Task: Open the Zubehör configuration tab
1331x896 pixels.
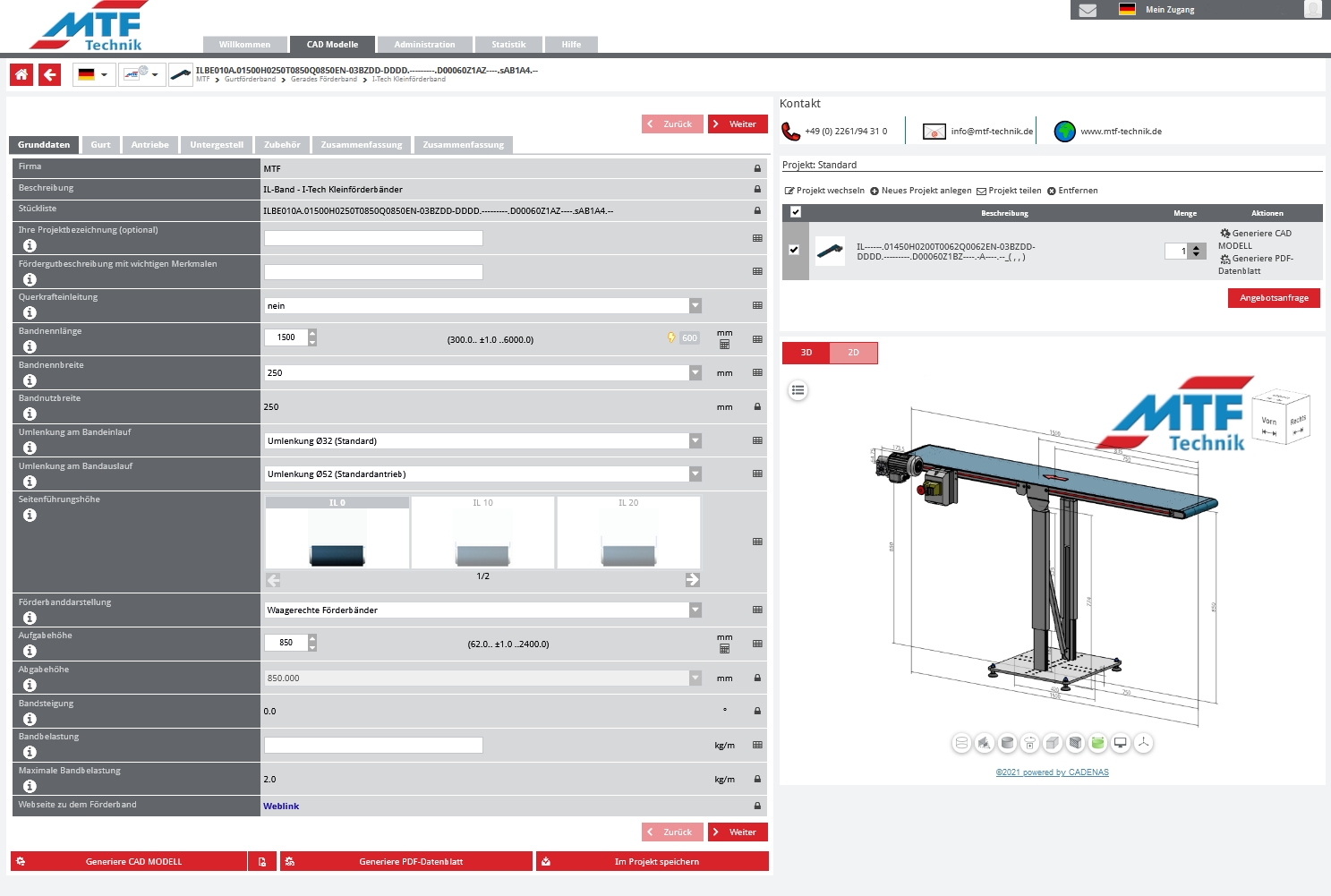Action: [x=283, y=145]
